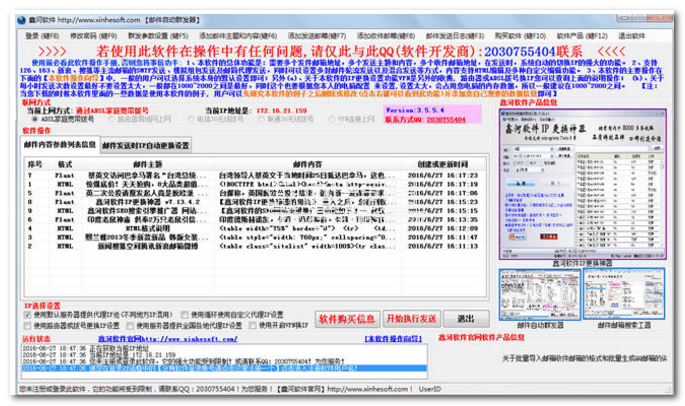Select the 路由器或局域网上网 radio option
The height and width of the screenshot is (406, 685).
[112, 119]
